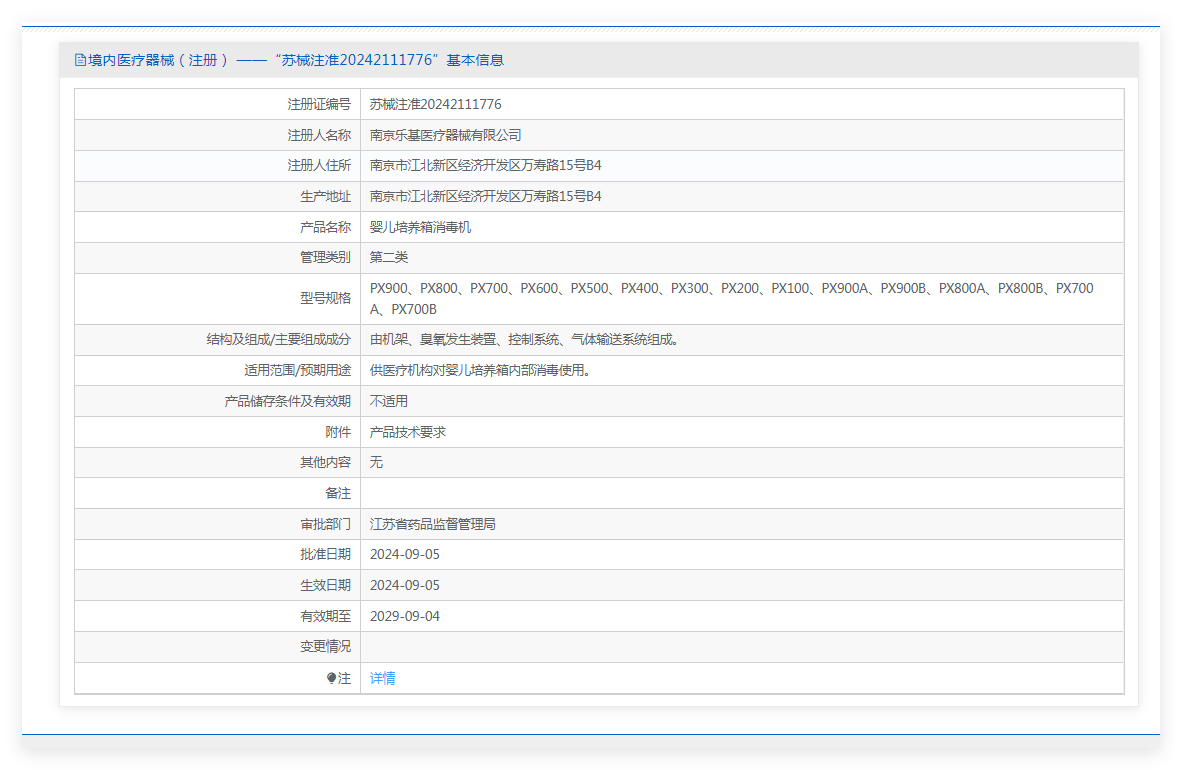
Task: Click the storage condition value 不适用
Action: pyautogui.click(x=388, y=401)
